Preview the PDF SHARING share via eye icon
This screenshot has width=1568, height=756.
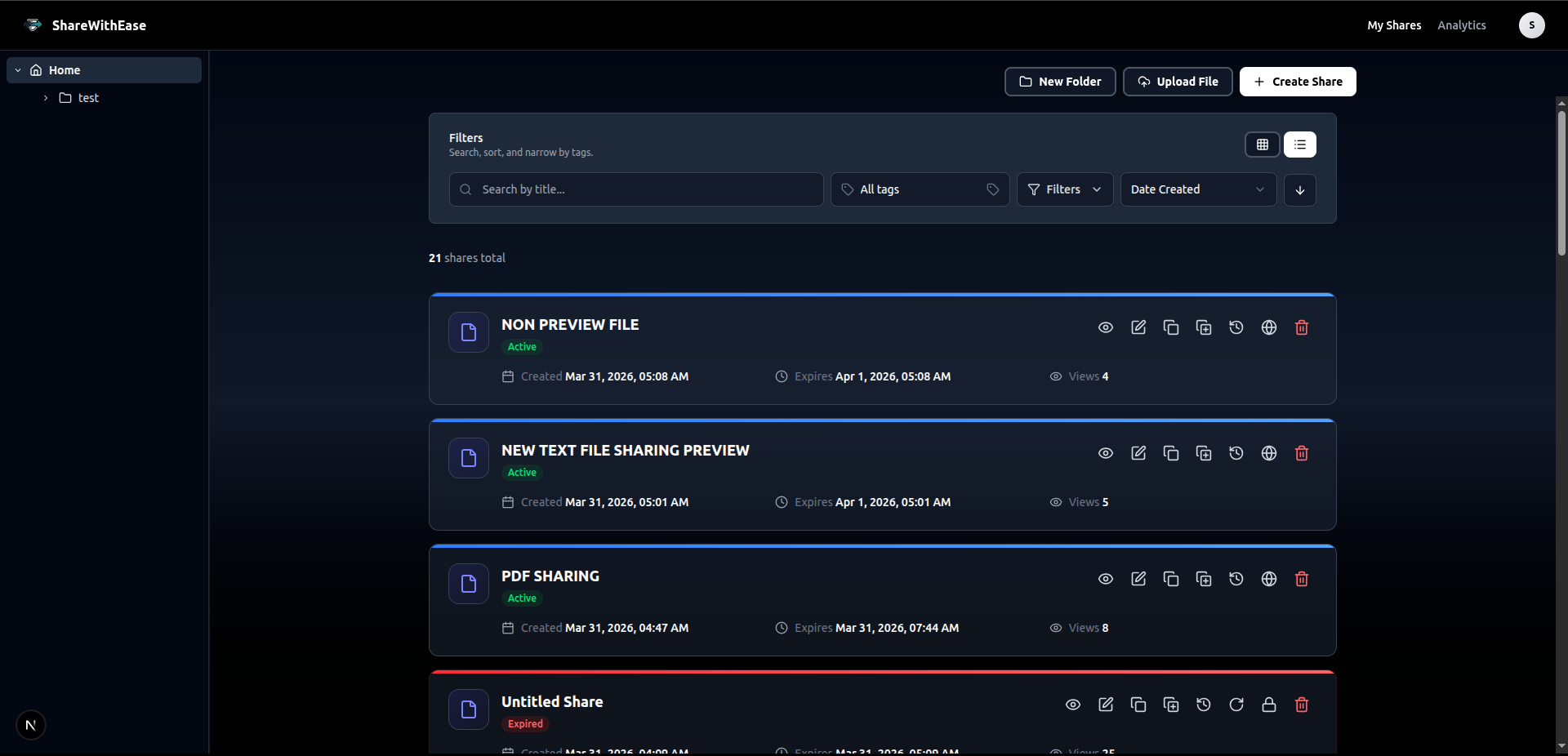(1106, 579)
